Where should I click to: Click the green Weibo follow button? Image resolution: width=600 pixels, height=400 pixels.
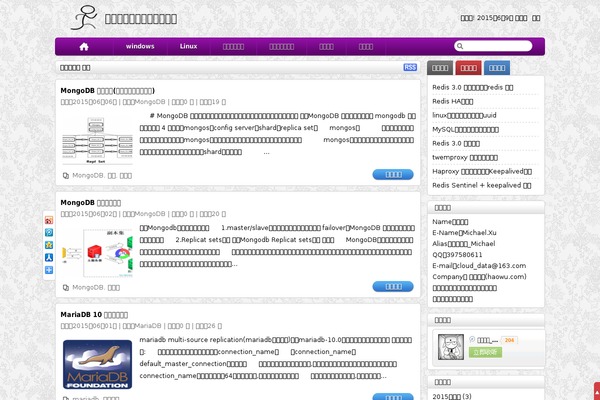[485, 352]
